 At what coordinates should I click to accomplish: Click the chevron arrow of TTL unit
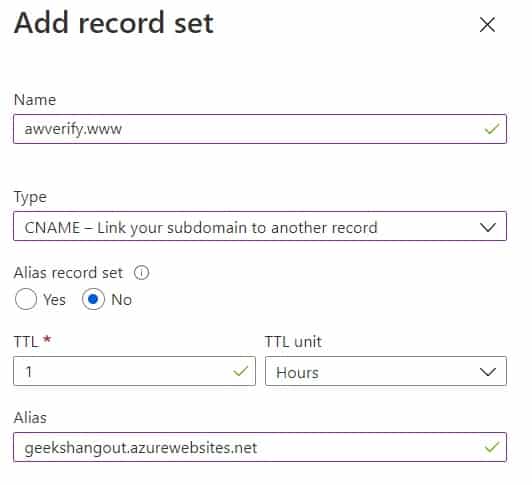(x=488, y=372)
